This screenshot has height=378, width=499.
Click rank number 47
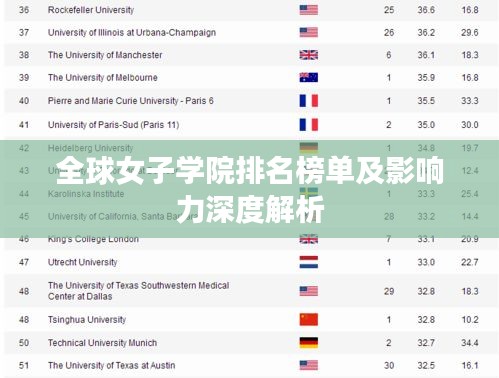24,262
